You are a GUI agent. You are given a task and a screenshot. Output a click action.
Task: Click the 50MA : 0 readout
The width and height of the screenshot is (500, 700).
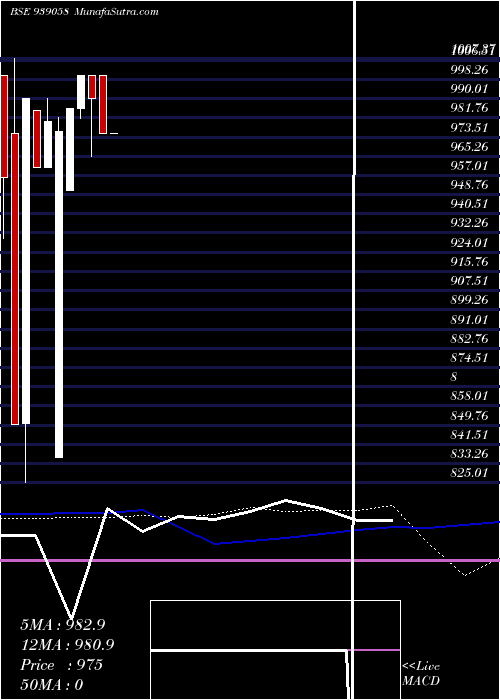(x=52, y=685)
